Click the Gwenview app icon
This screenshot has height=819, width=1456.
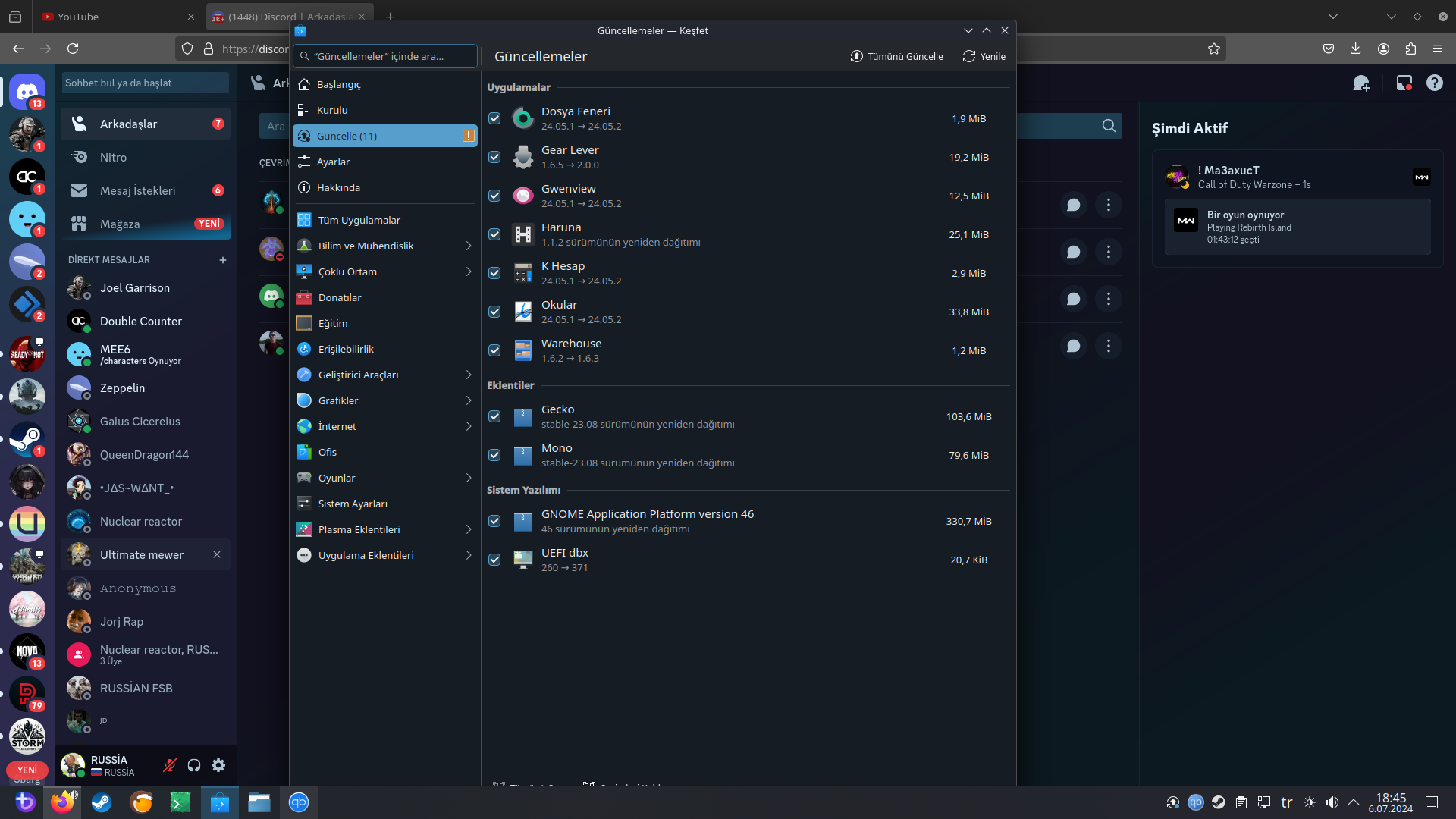[x=522, y=196]
